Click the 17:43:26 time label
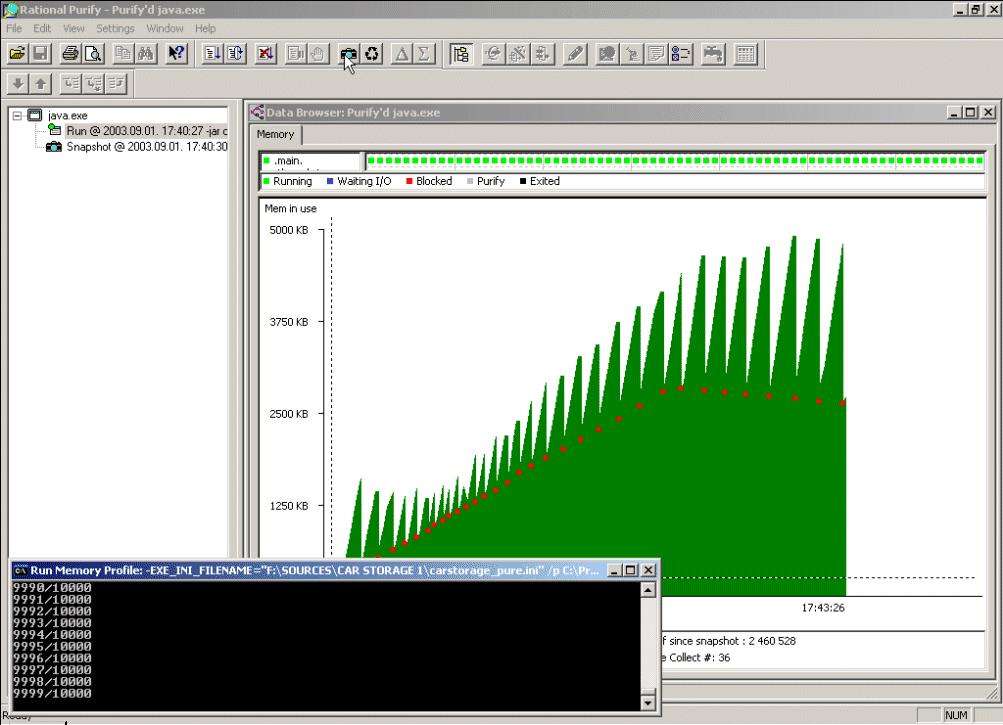Image resolution: width=1003 pixels, height=725 pixels. coord(823,608)
